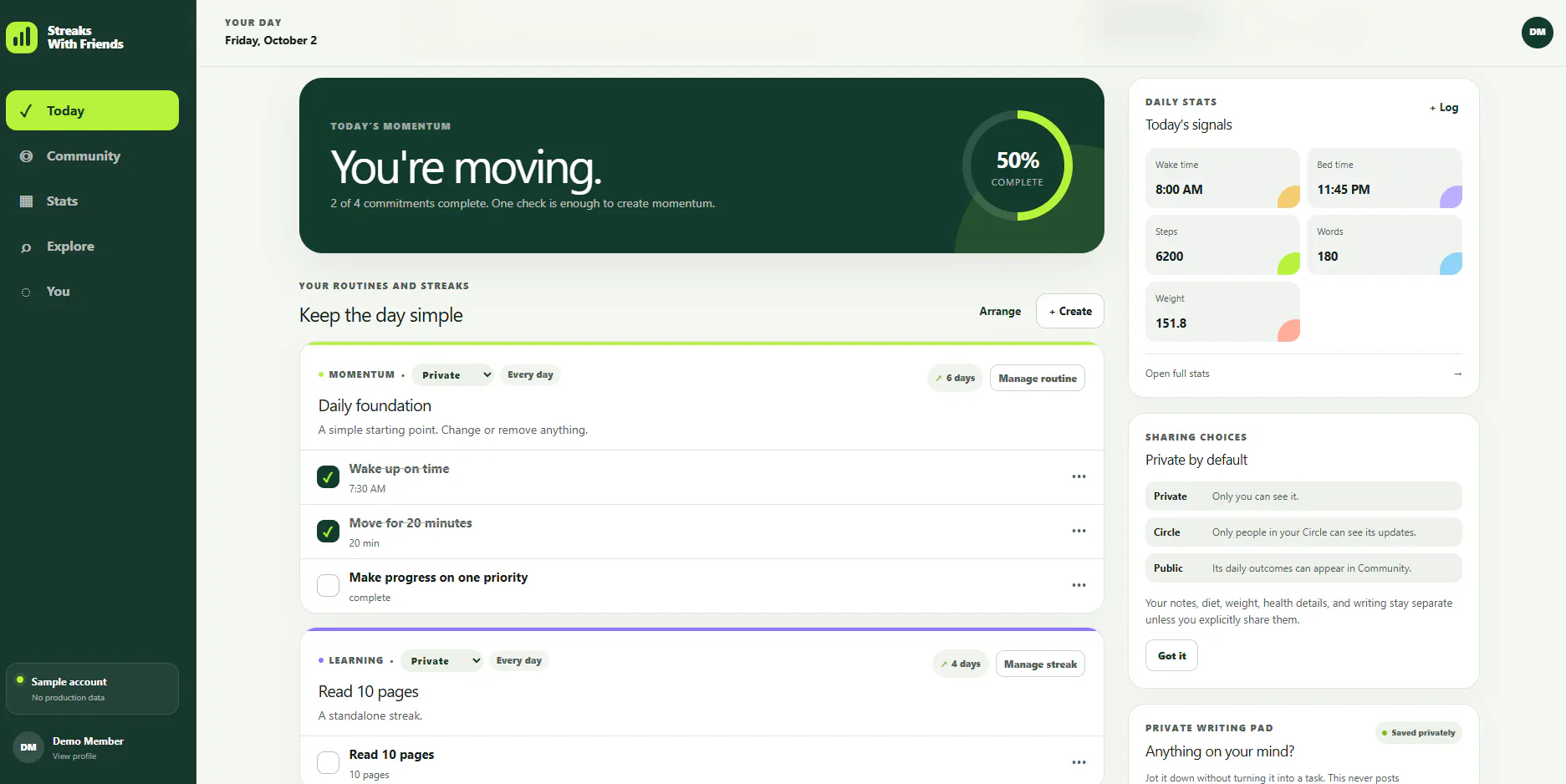Open the Words 180 stat card

1385,245
